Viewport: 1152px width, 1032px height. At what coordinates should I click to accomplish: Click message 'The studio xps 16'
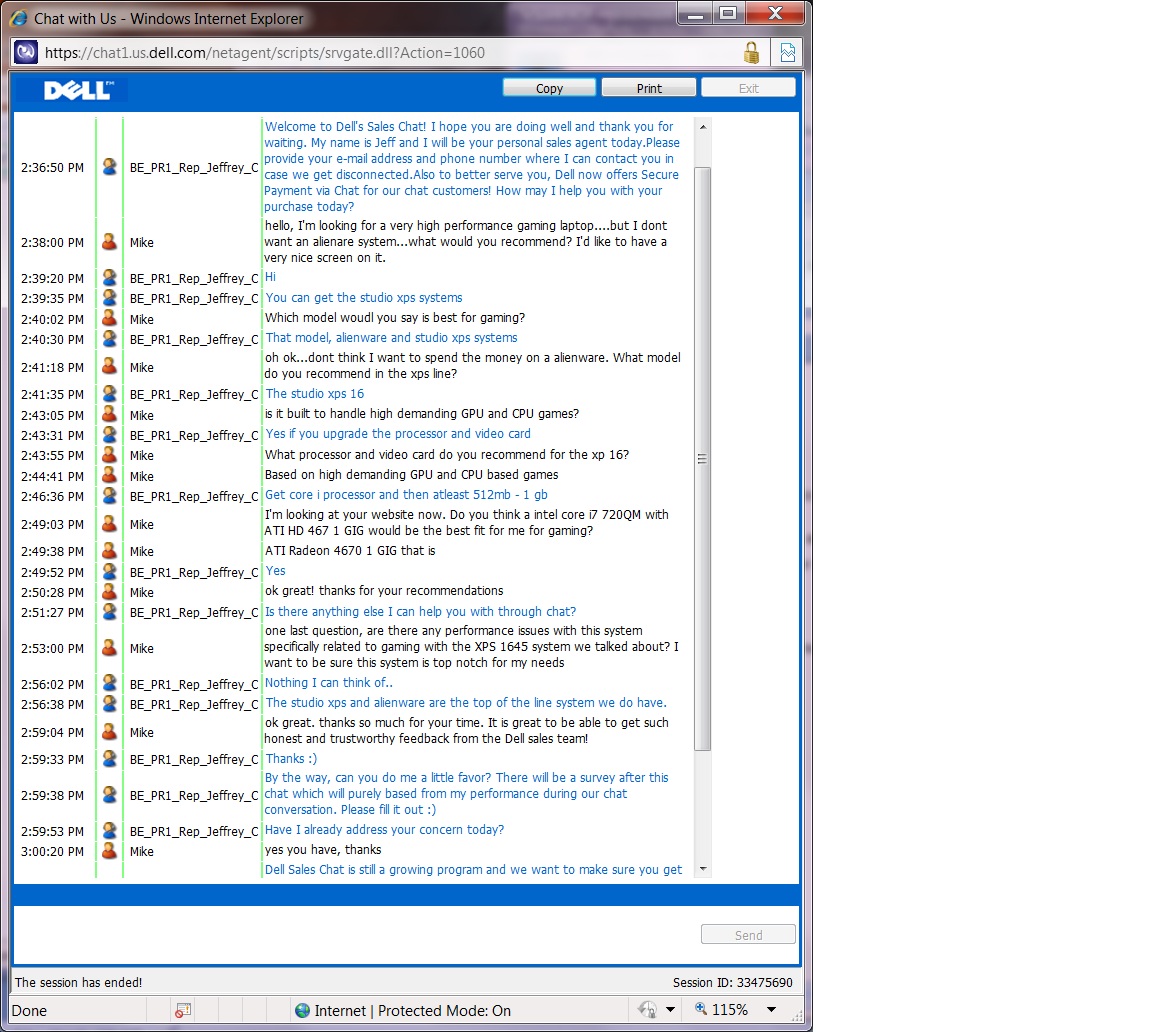click(x=314, y=394)
